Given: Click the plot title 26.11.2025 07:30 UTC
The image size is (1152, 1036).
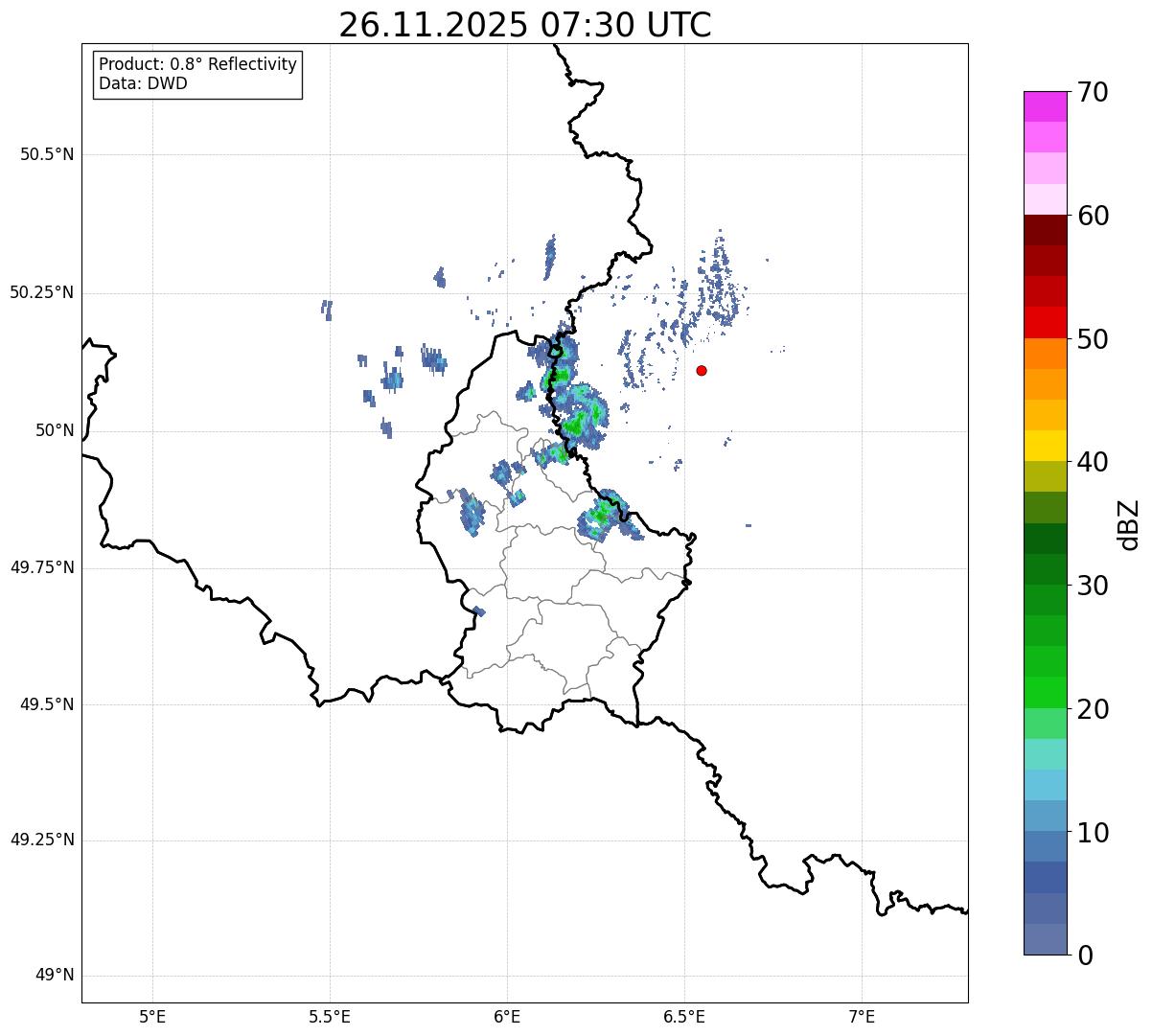Looking at the screenshot, I should (525, 25).
